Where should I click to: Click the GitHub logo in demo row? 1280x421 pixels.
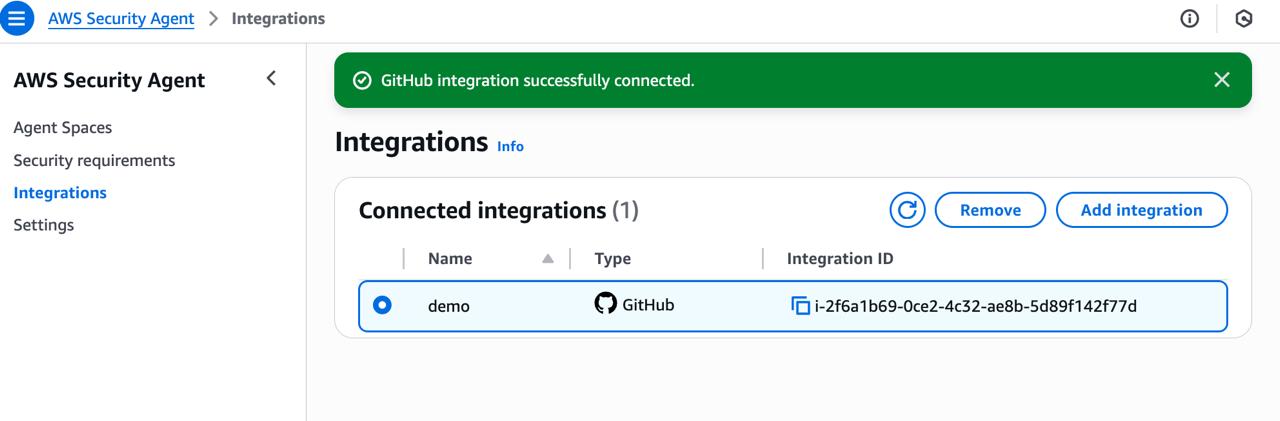pos(605,304)
